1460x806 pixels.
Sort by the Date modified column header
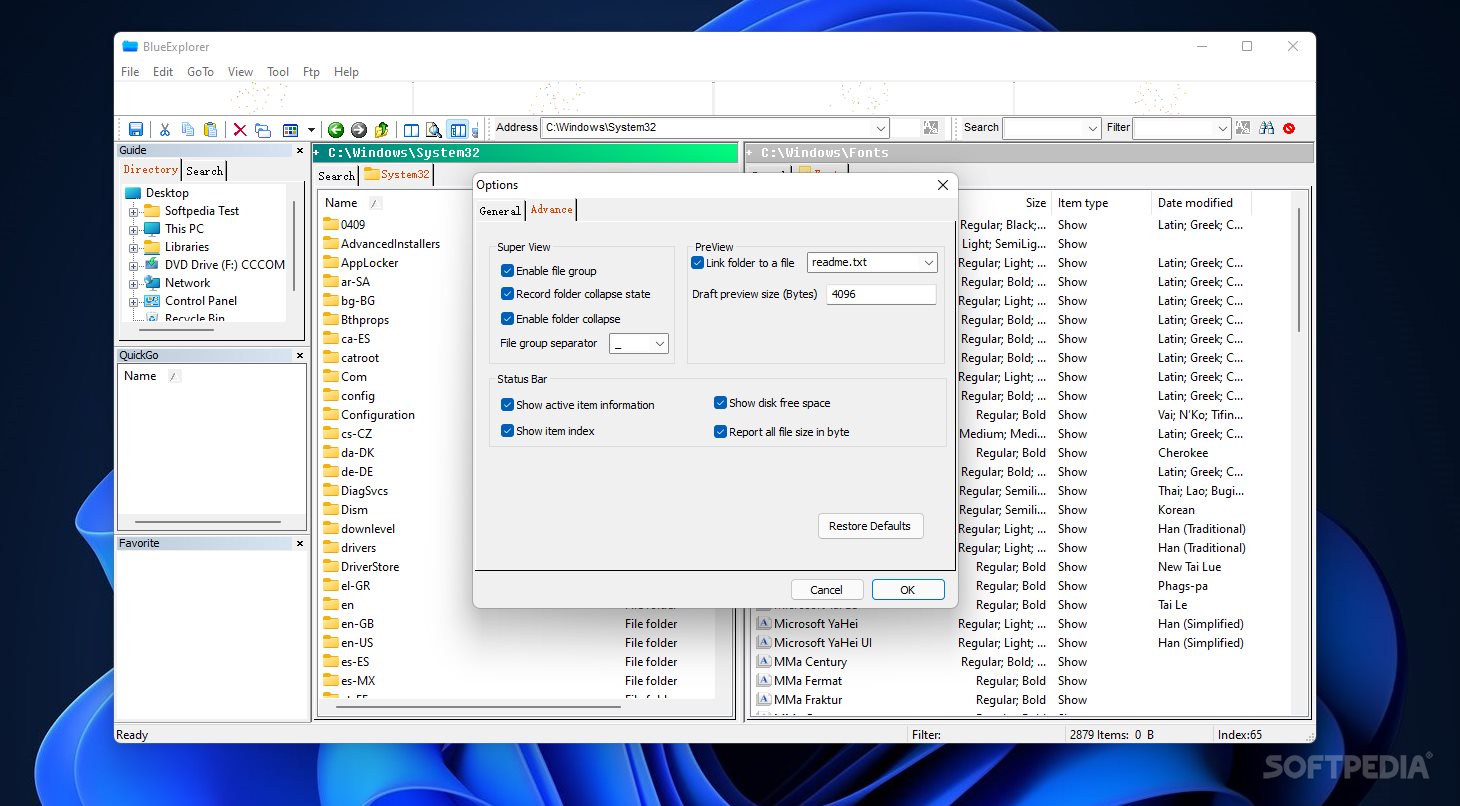pyautogui.click(x=1201, y=203)
